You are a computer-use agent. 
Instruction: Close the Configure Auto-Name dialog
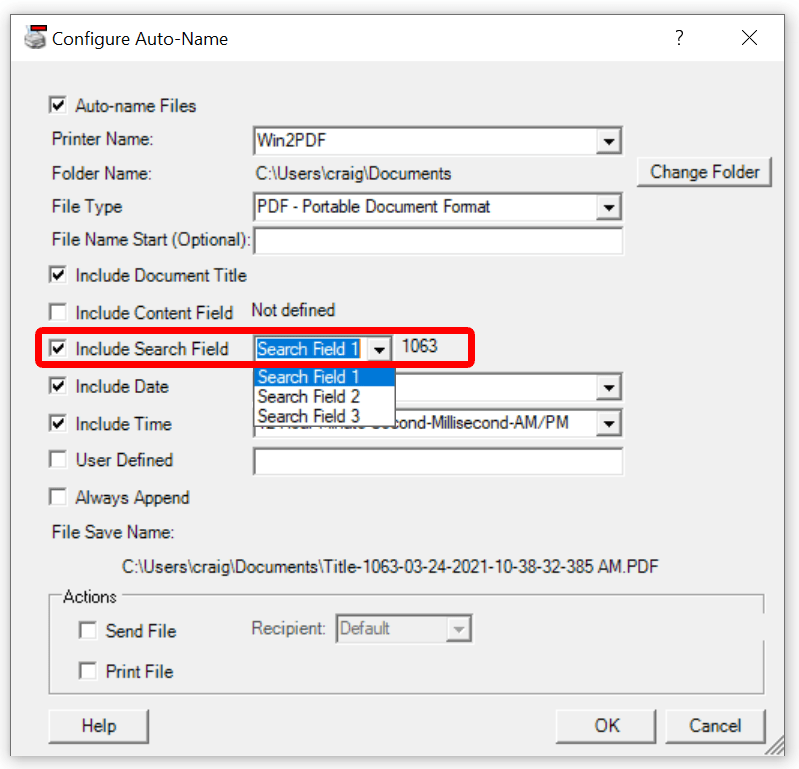pyautogui.click(x=749, y=38)
